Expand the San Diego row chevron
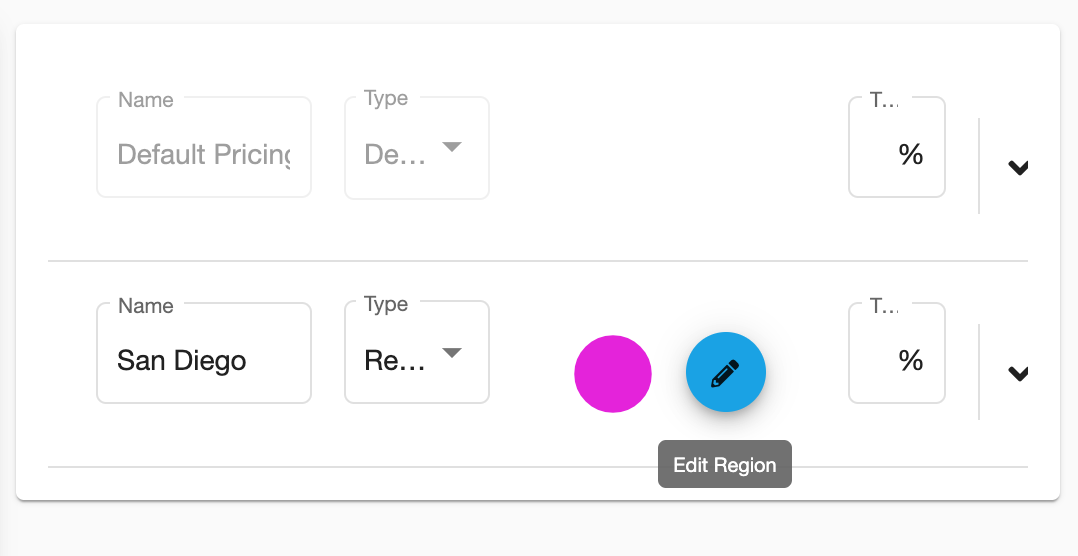This screenshot has width=1078, height=556. [1018, 373]
